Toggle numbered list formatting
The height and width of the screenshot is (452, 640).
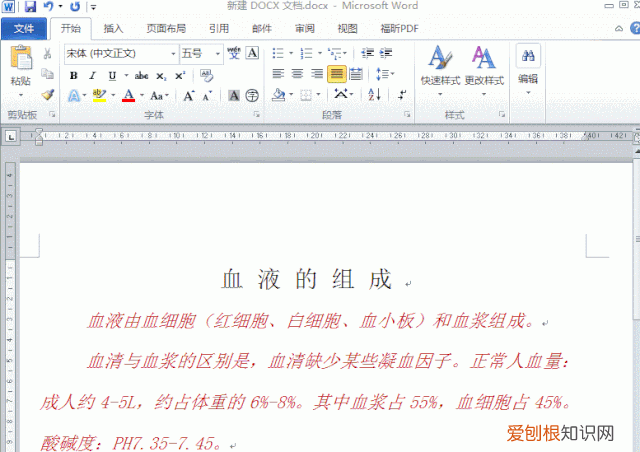pos(306,53)
